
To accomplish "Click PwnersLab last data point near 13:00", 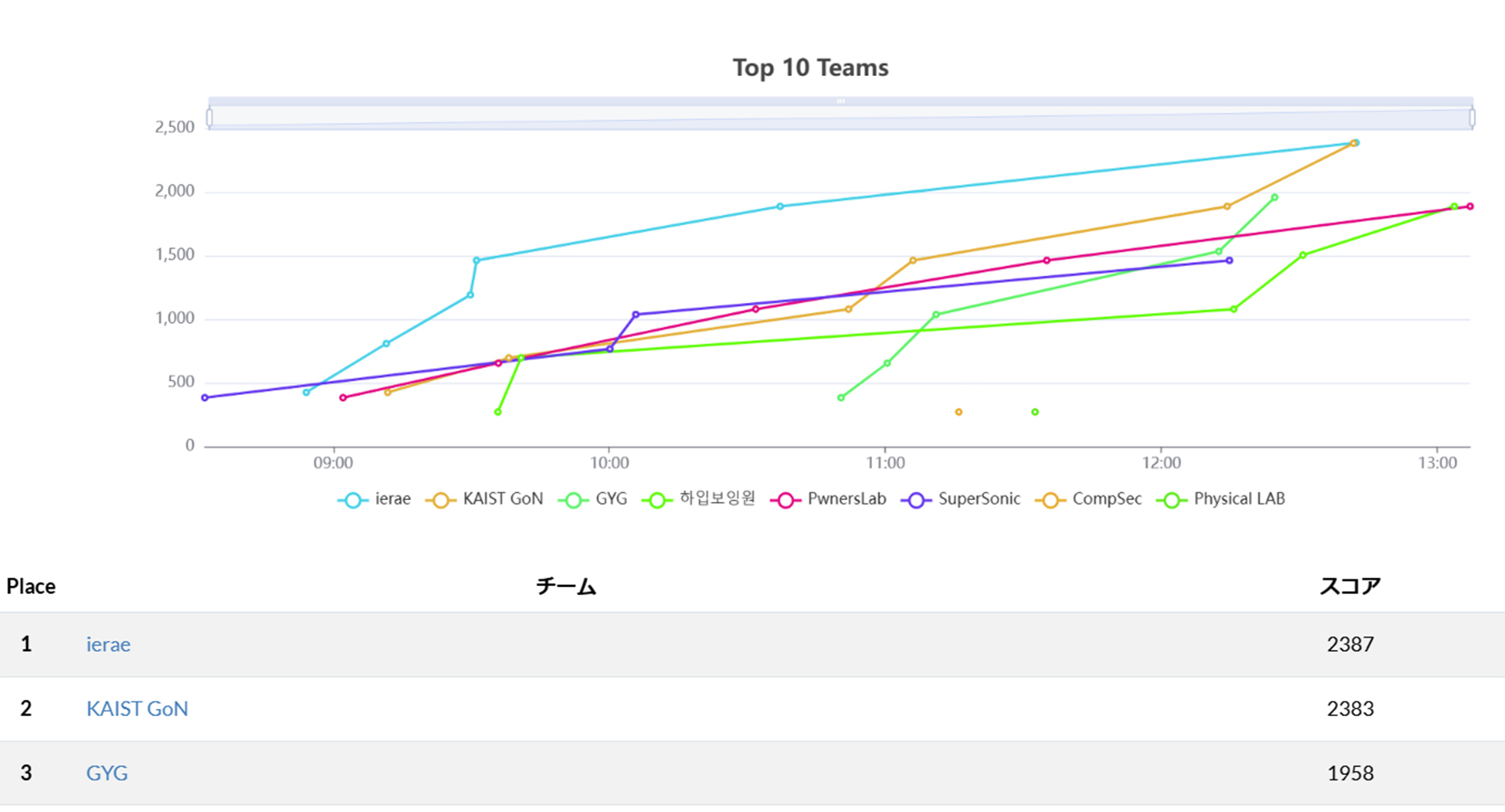I will click(1471, 206).
